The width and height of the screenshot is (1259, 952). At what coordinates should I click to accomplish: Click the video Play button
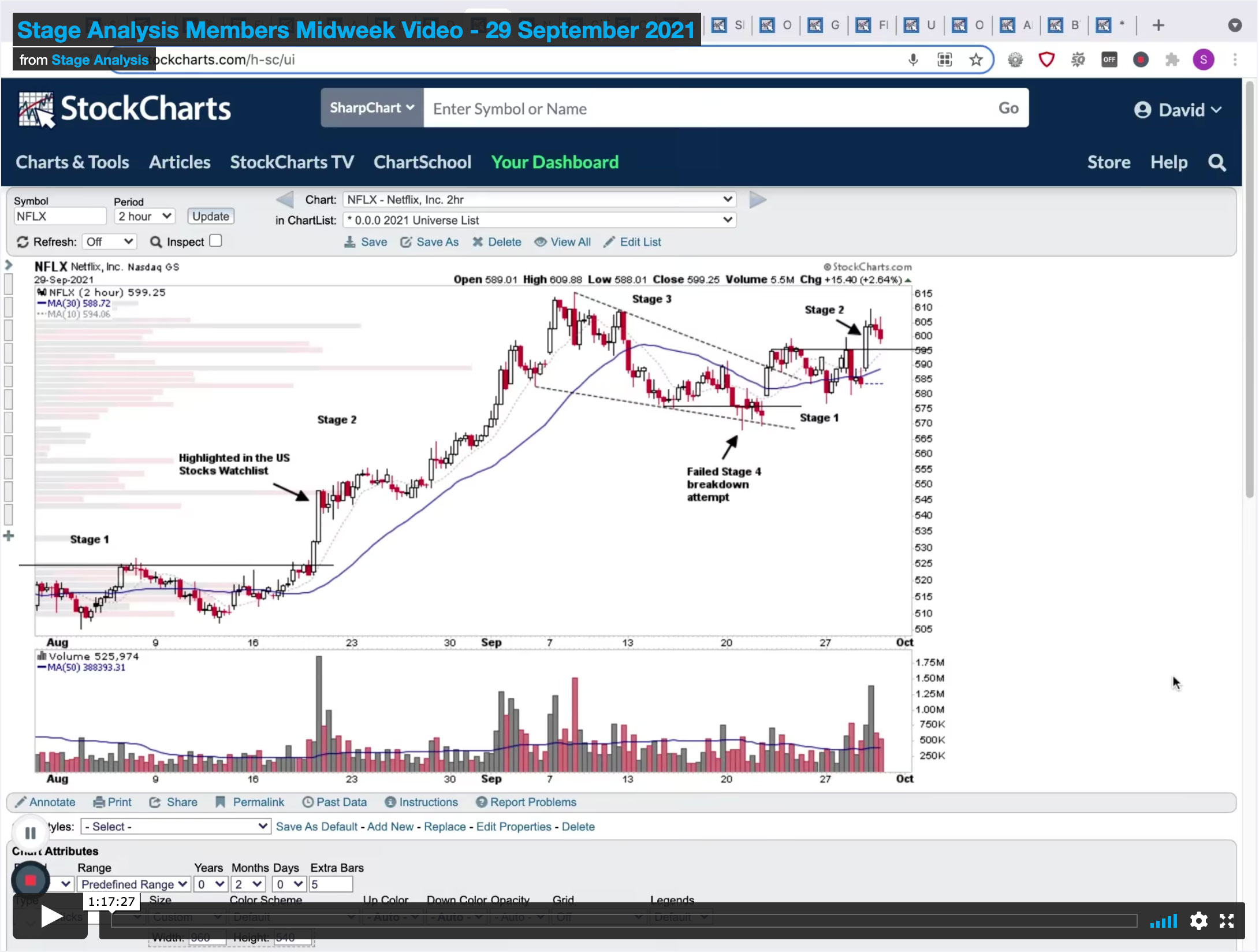click(x=50, y=917)
